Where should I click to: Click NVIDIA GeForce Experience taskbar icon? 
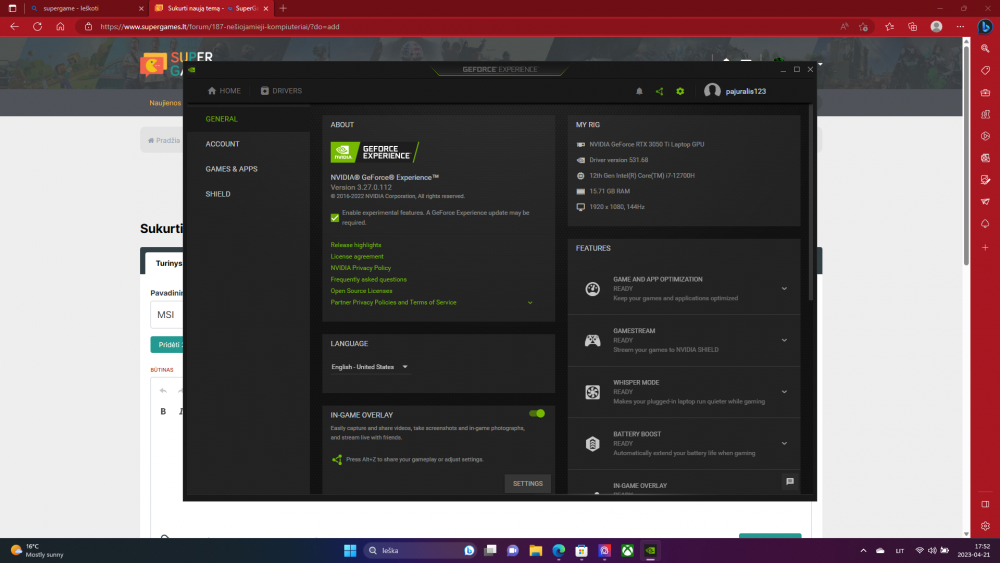click(x=651, y=550)
